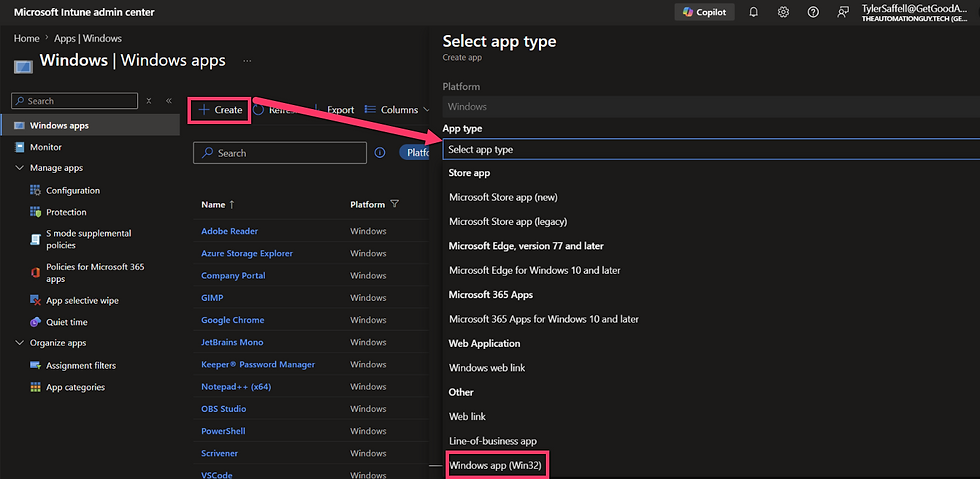Clear the sidebar search with X

coord(149,101)
